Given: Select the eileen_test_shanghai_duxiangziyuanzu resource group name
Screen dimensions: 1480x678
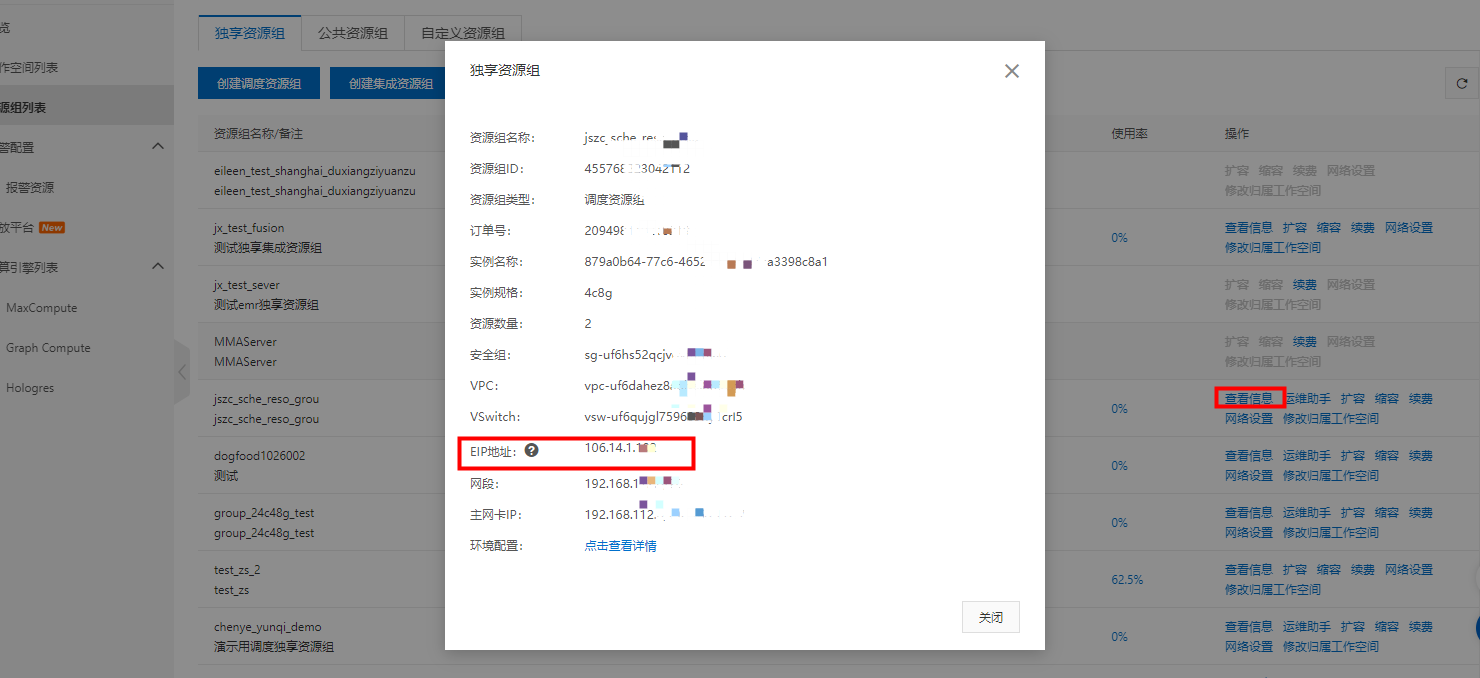Looking at the screenshot, I should 314,171.
